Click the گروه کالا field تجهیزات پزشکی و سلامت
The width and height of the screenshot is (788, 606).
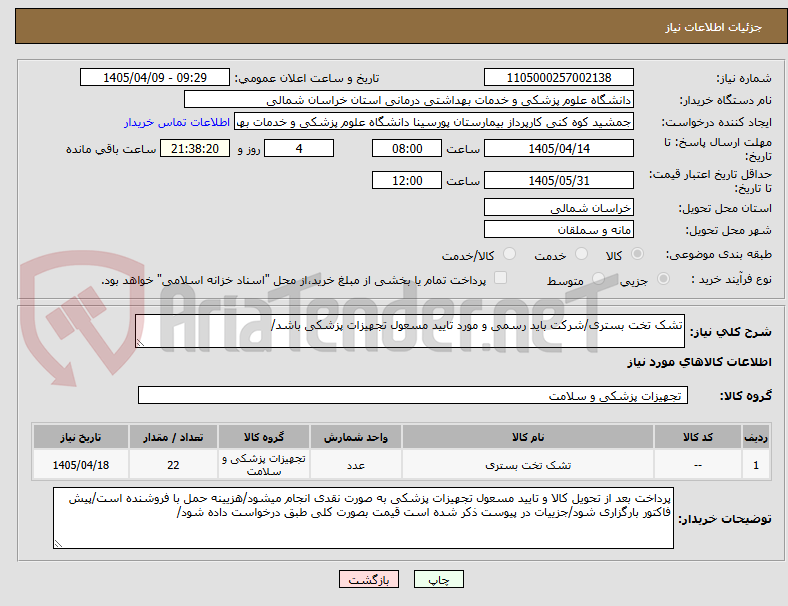pos(413,395)
